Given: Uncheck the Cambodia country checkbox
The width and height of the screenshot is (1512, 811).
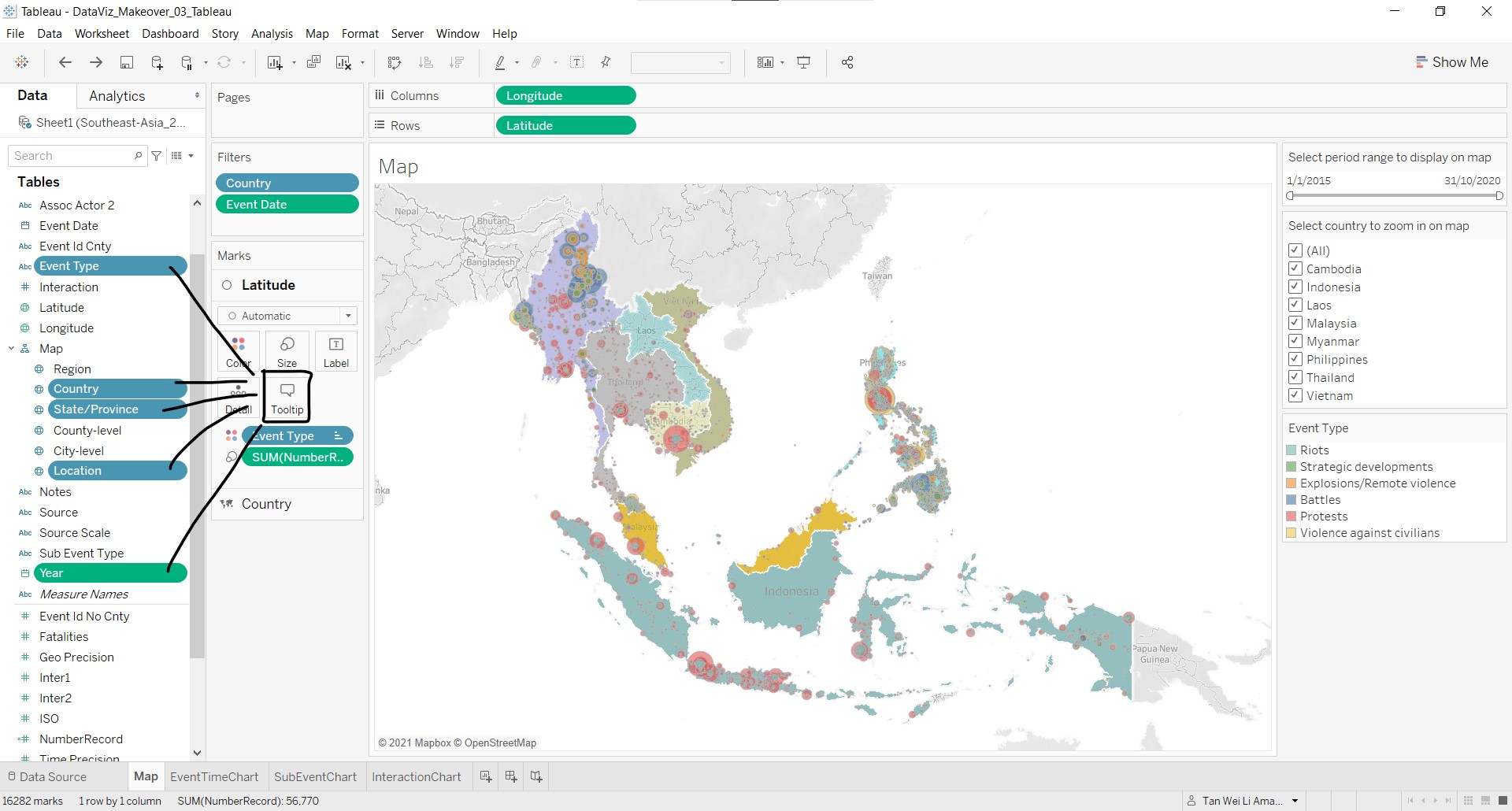Looking at the screenshot, I should click(x=1295, y=268).
